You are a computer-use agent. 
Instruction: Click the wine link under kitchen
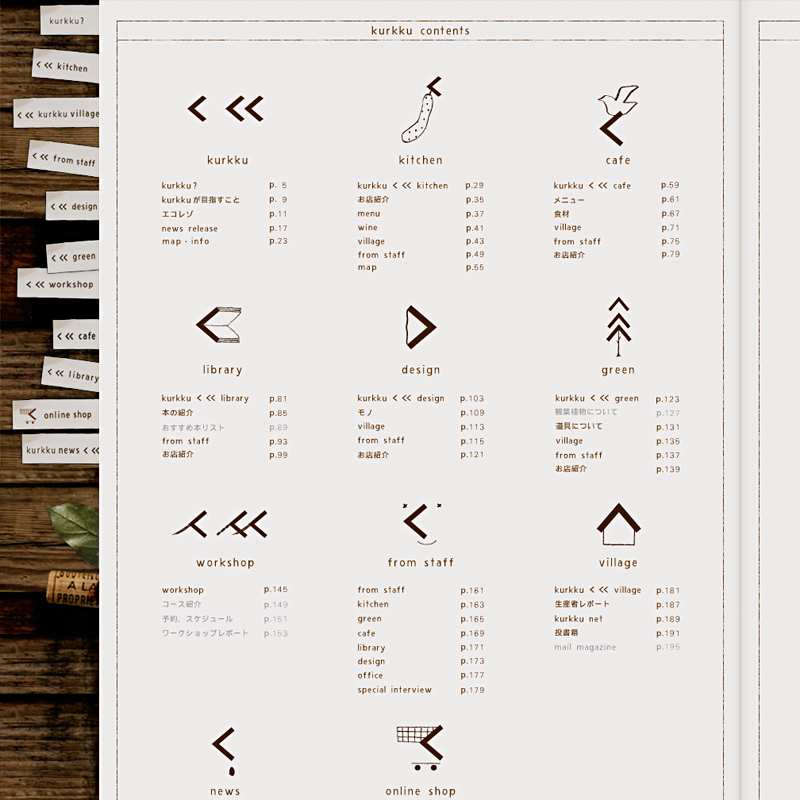(x=368, y=227)
